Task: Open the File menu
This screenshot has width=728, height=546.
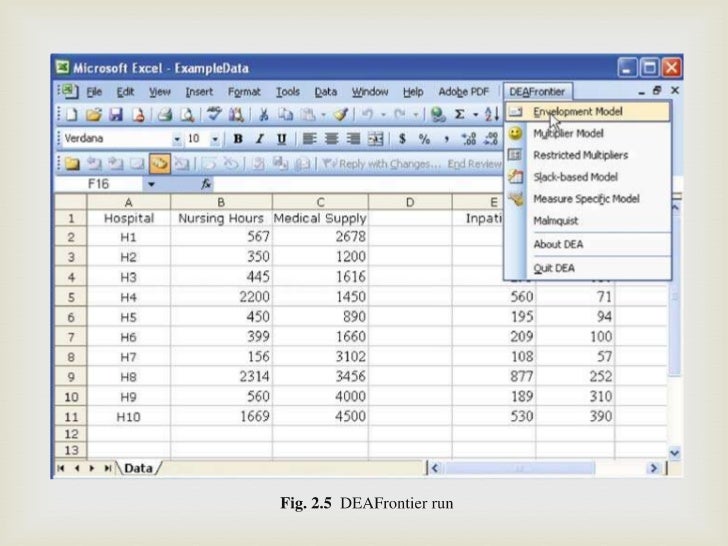Action: coord(94,92)
